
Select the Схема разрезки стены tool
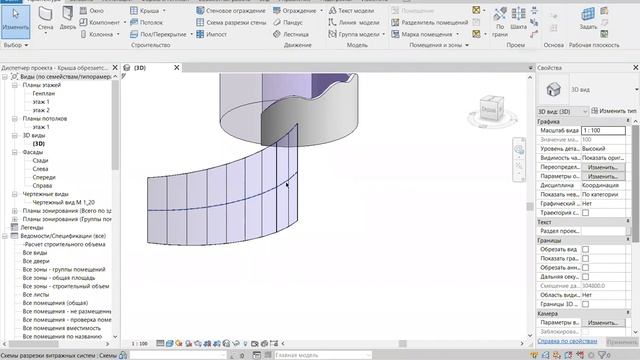point(231,22)
